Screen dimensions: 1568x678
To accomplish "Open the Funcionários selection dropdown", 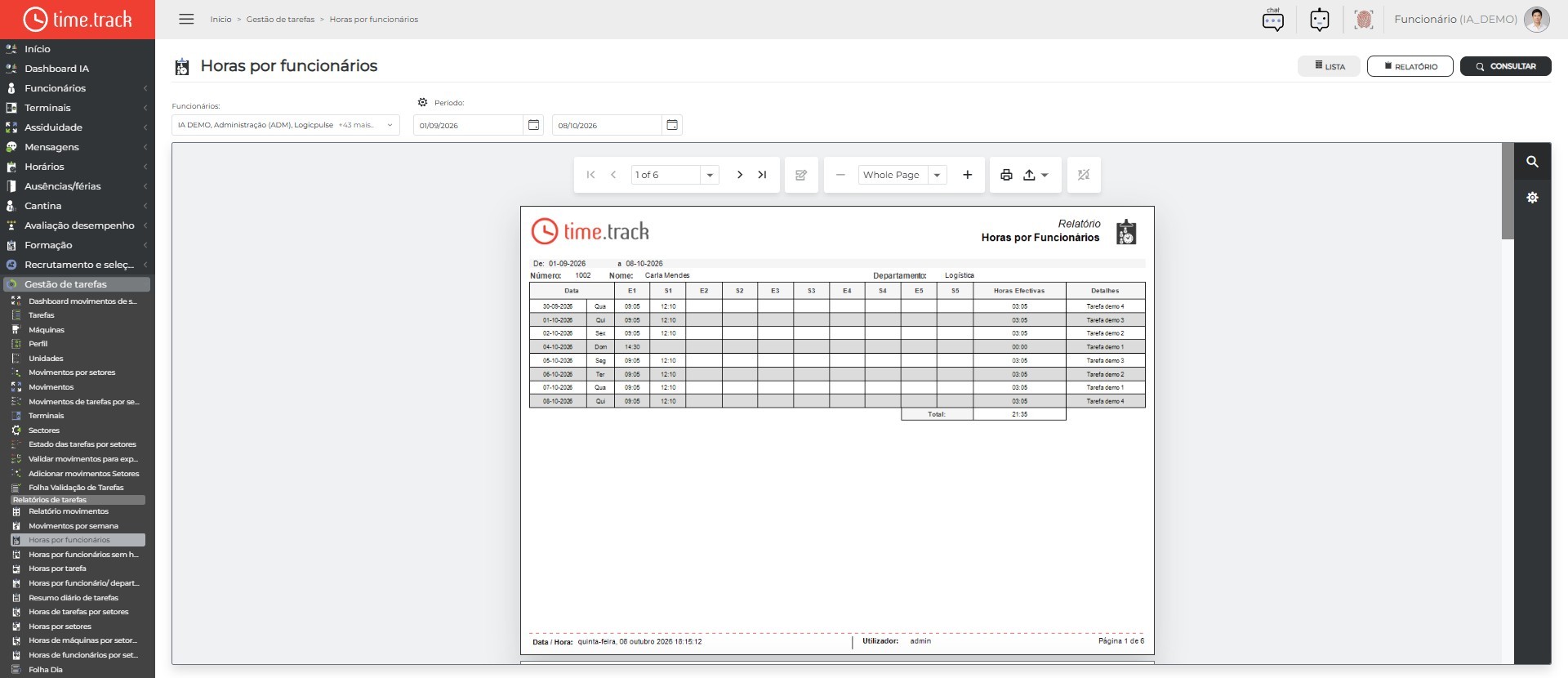I will tap(286, 125).
